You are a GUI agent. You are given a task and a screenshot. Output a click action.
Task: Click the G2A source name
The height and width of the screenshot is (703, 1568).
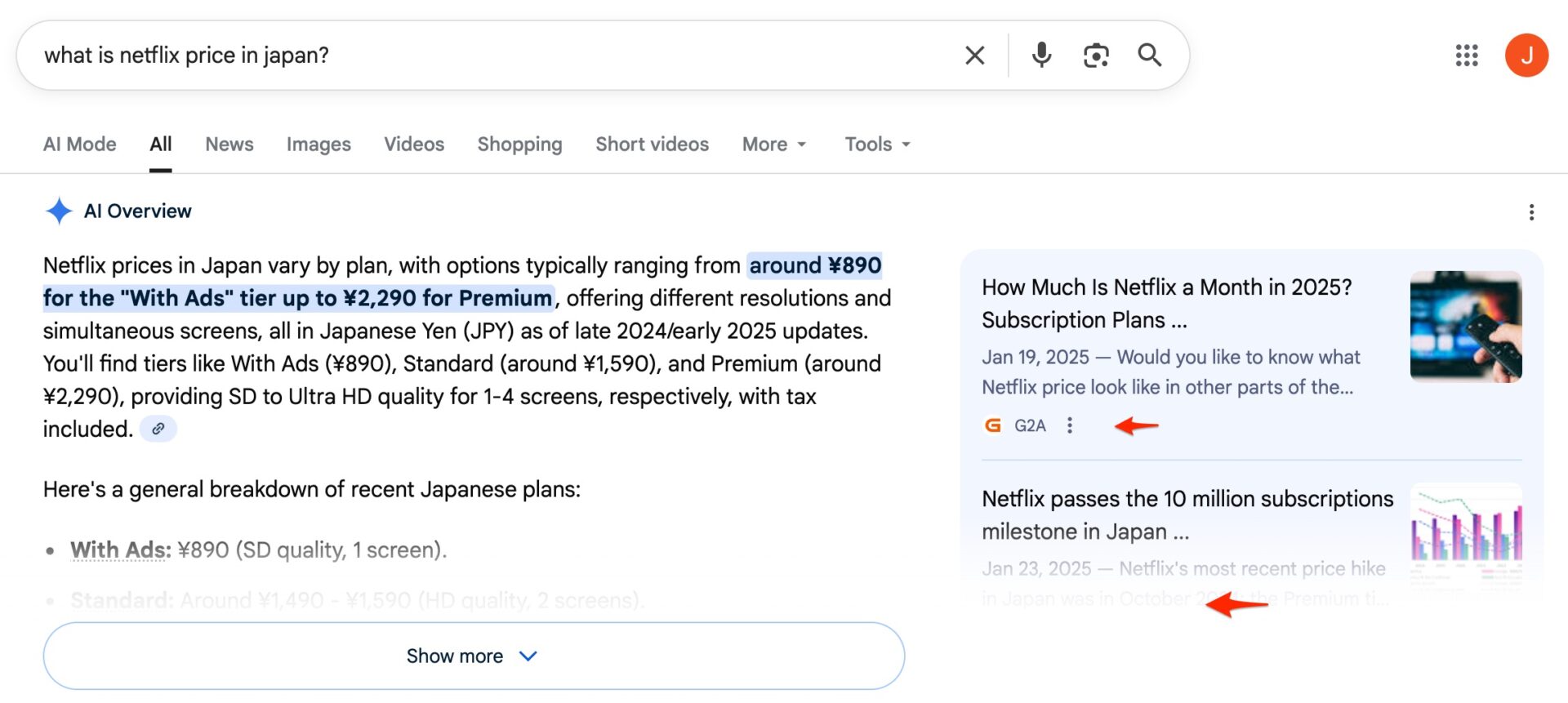point(1030,425)
